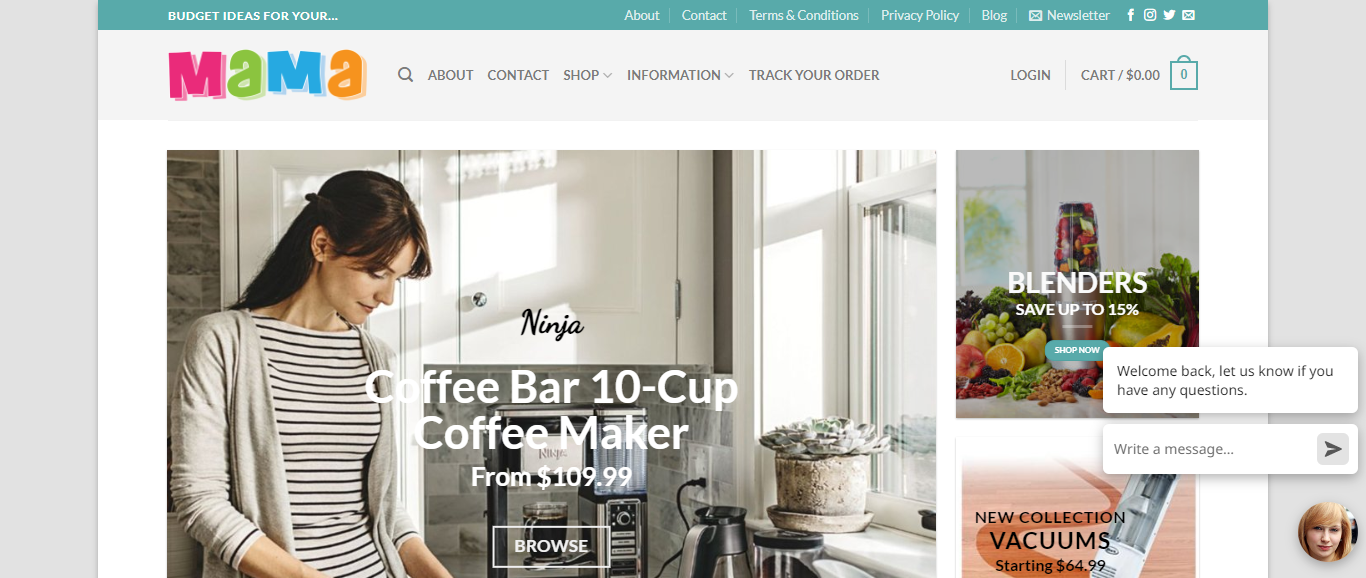1366x578 pixels.
Task: Click the chat agent avatar
Action: pos(1327,532)
